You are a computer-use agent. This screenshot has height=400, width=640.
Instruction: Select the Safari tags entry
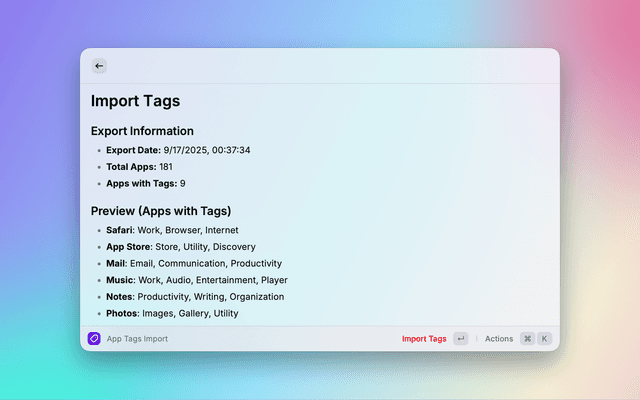(x=172, y=230)
